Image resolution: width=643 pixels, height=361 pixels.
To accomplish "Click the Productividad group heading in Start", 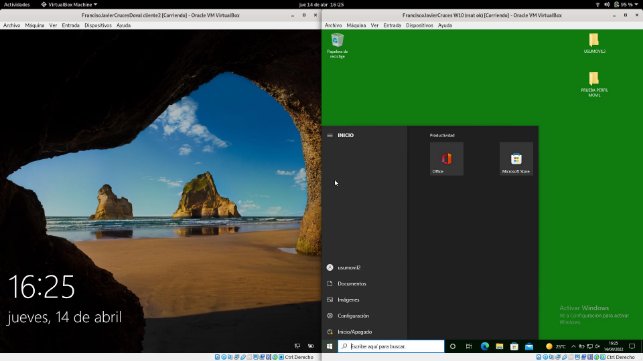I will coord(442,135).
